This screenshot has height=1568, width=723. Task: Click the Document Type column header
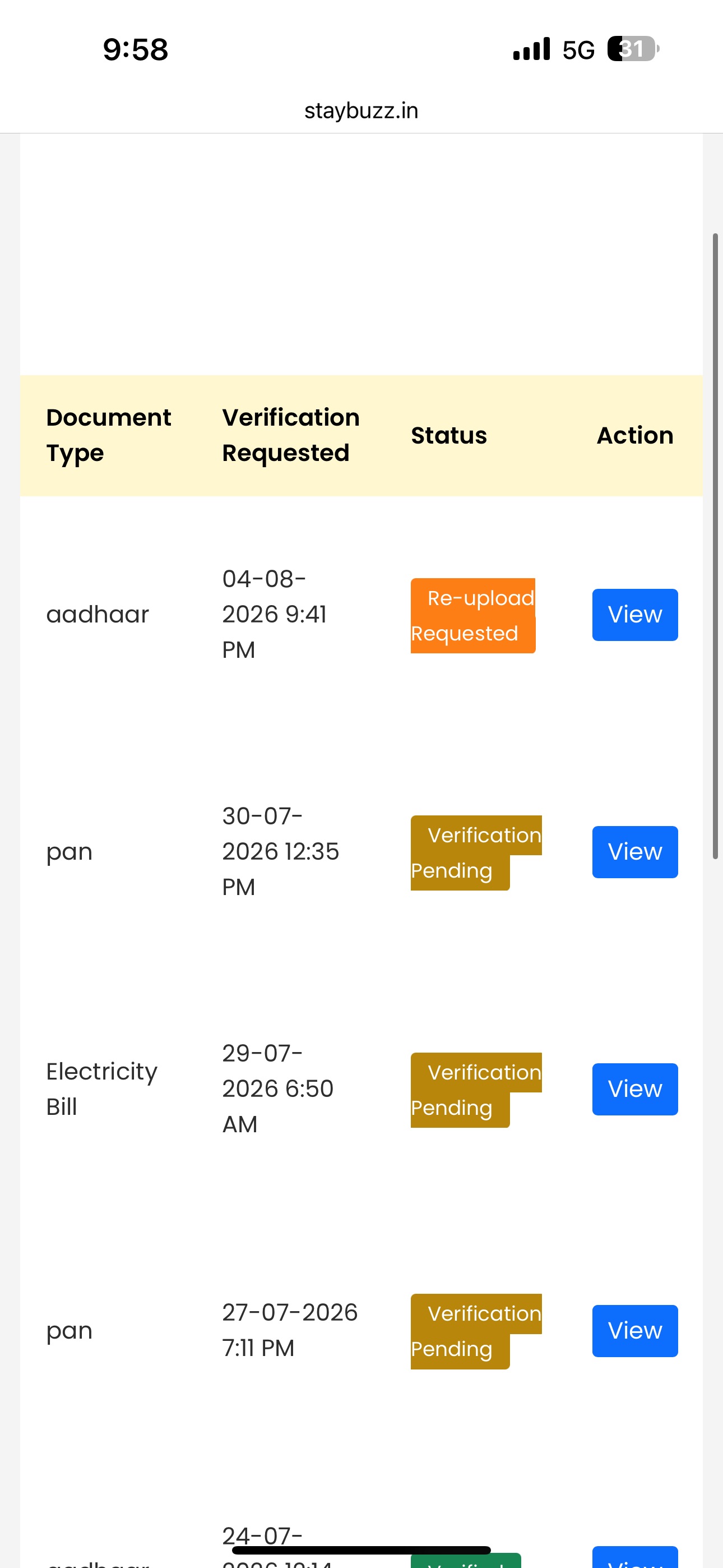(108, 435)
